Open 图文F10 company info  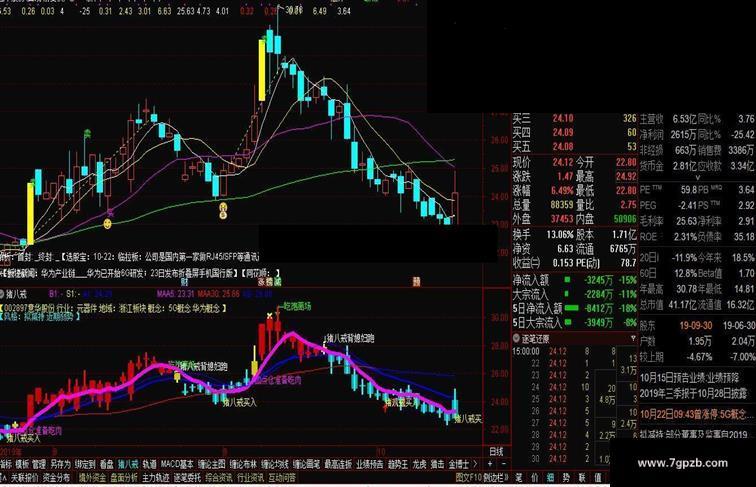468,478
